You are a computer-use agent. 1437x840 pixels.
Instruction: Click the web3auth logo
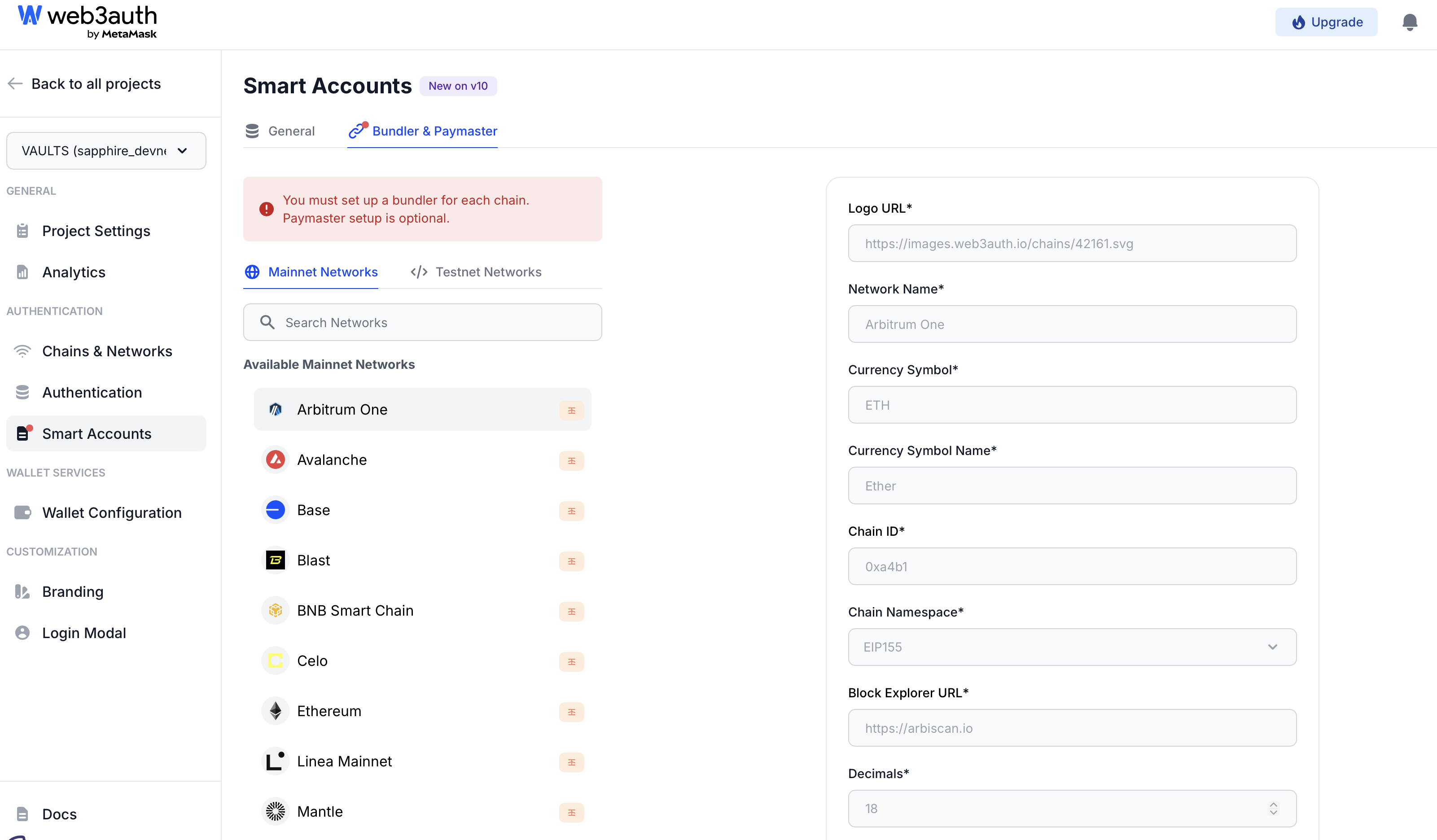[87, 22]
